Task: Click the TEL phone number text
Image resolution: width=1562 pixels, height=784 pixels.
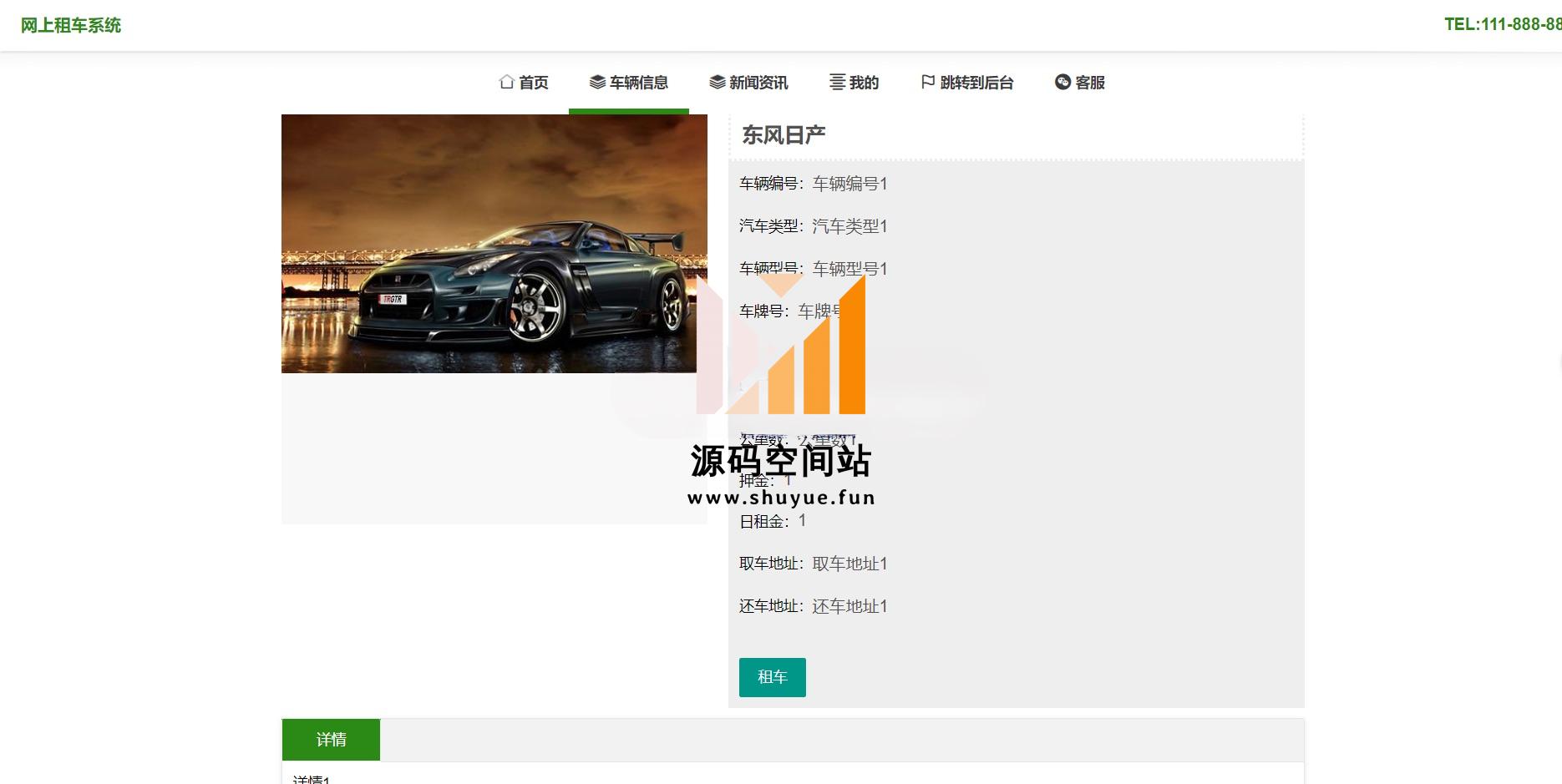Action: 1503,24
